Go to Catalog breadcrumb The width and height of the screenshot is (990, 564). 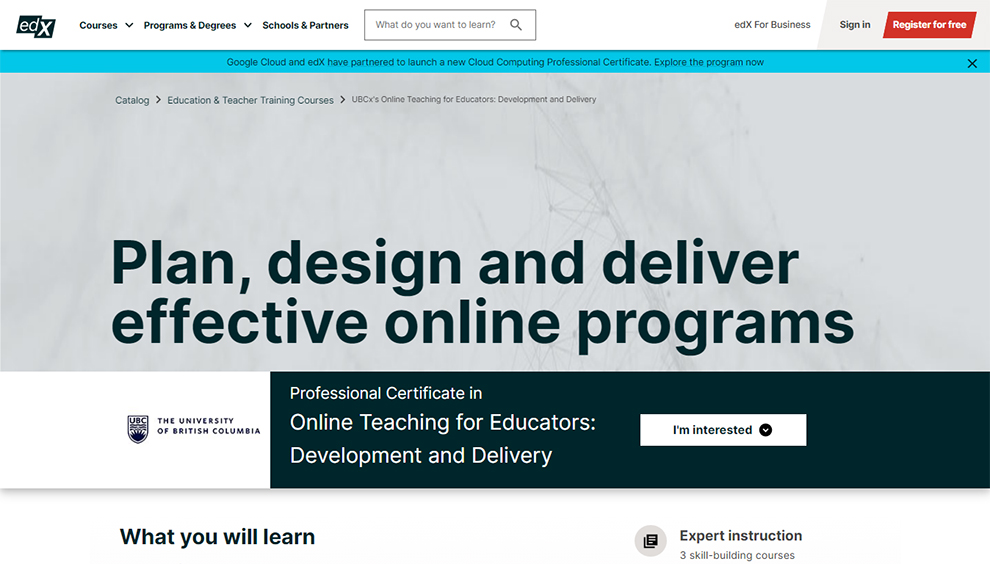point(132,100)
